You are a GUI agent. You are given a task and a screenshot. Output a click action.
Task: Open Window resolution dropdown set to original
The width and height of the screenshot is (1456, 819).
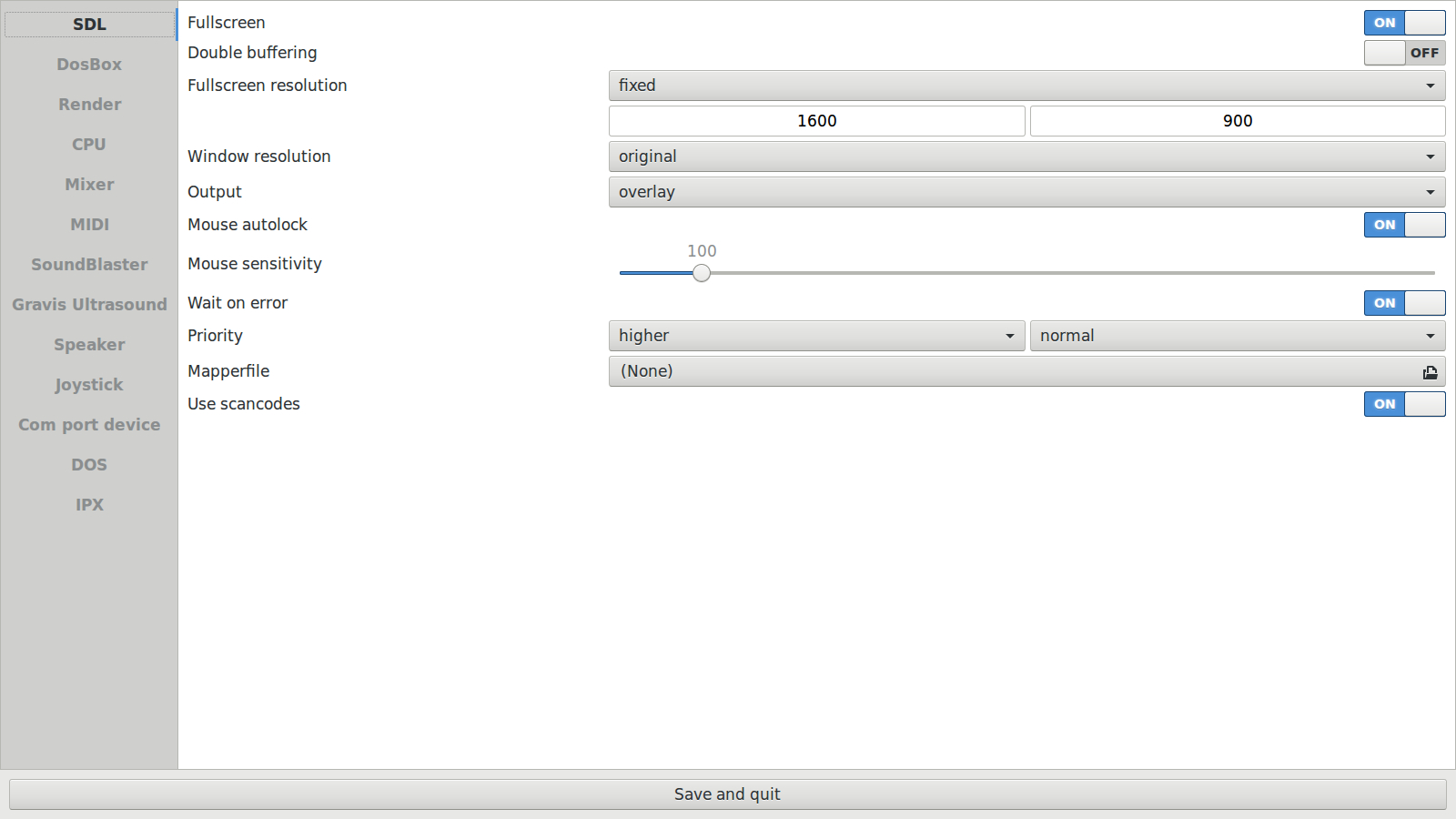click(x=1026, y=157)
